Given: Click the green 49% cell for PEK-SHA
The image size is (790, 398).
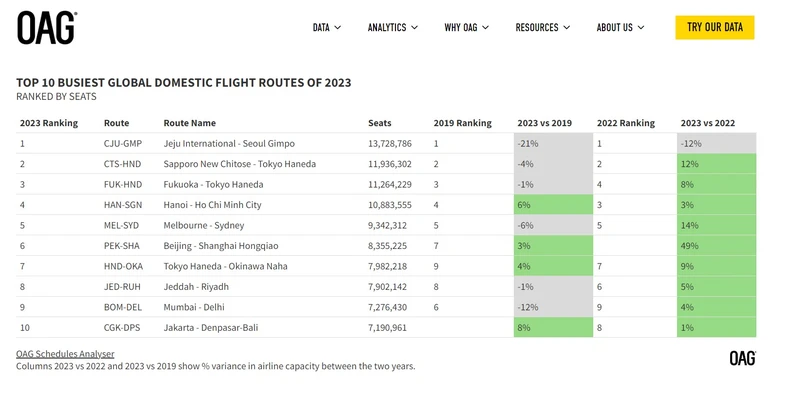Looking at the screenshot, I should pyautogui.click(x=716, y=246).
